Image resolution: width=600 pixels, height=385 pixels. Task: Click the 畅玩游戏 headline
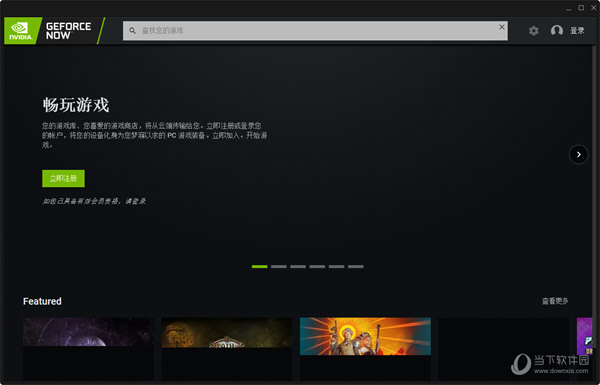76,105
